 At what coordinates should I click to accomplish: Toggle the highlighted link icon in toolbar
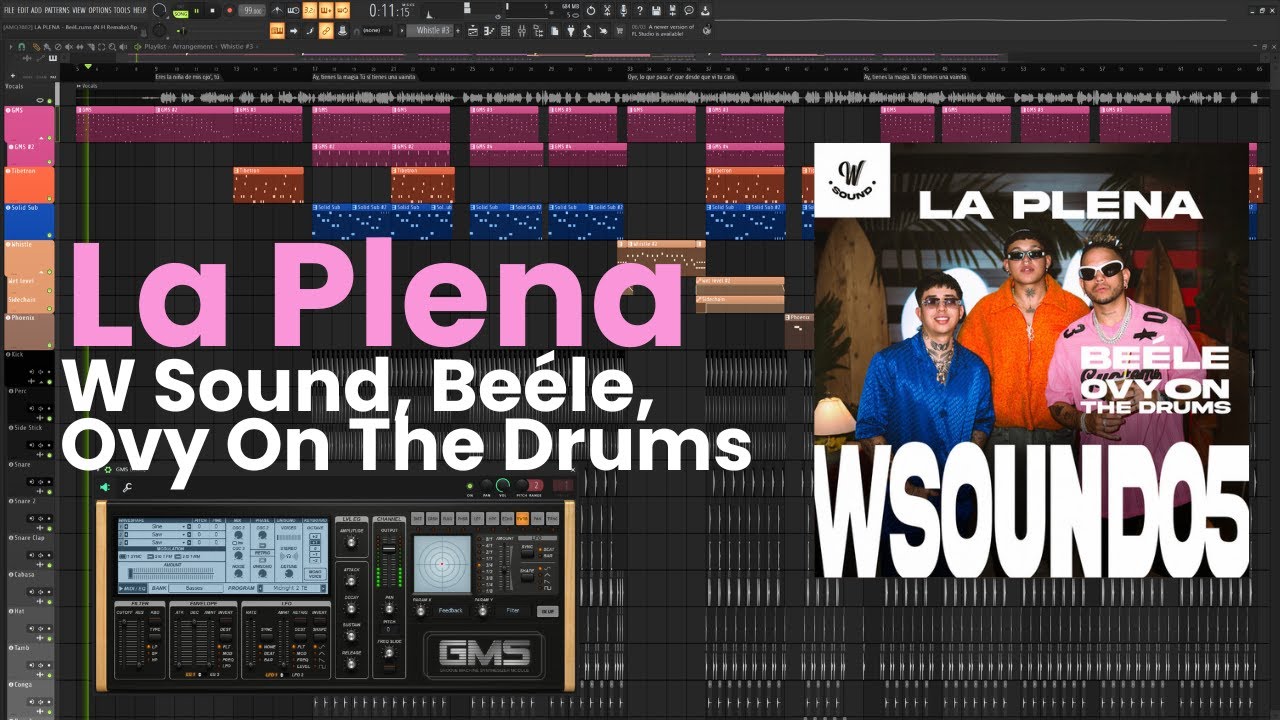pyautogui.click(x=325, y=30)
